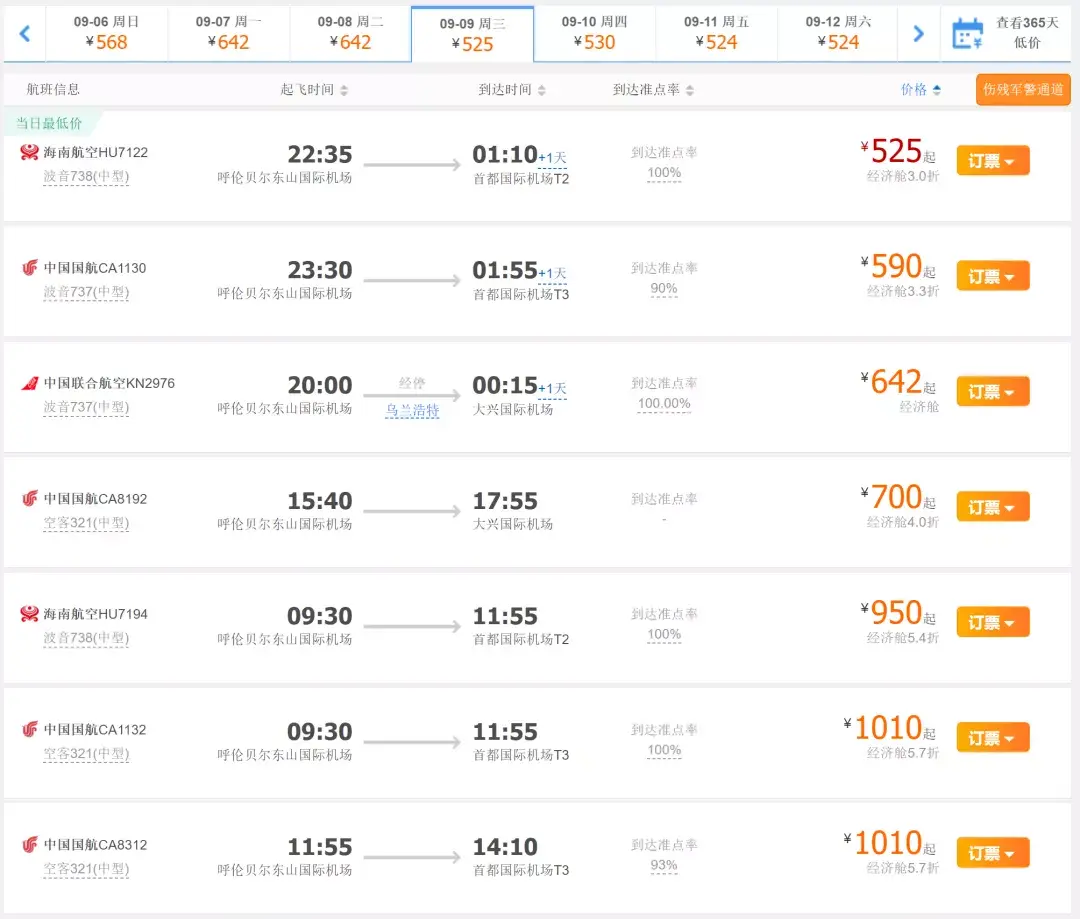Click Hainan Airlines logo for flight HU7122
1080x919 pixels.
[29, 152]
